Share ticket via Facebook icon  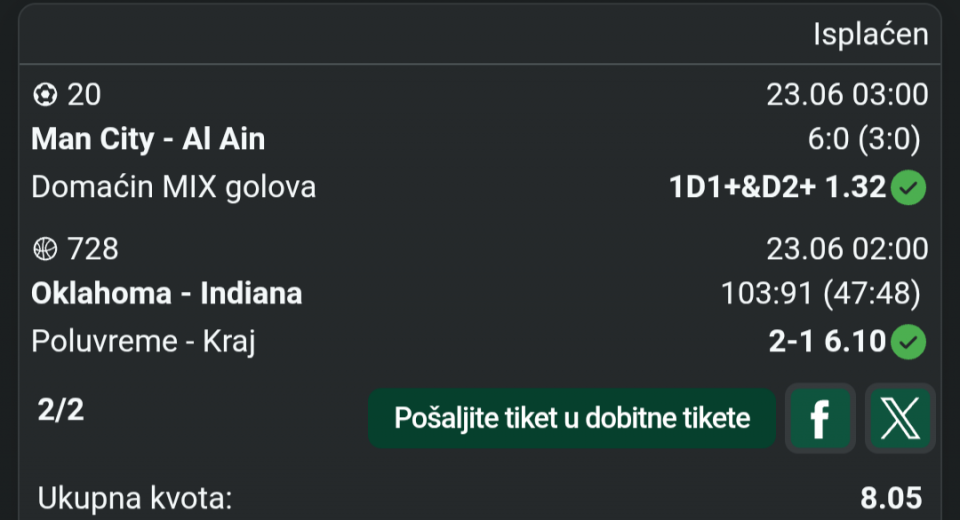pyautogui.click(x=820, y=418)
